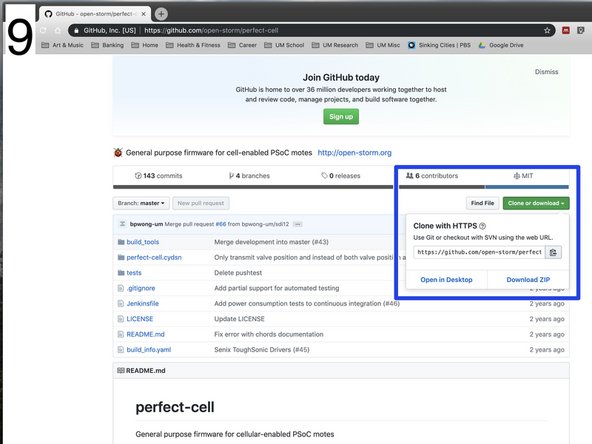View the MIT license
Viewport: 592px width, 444px height.
523,176
